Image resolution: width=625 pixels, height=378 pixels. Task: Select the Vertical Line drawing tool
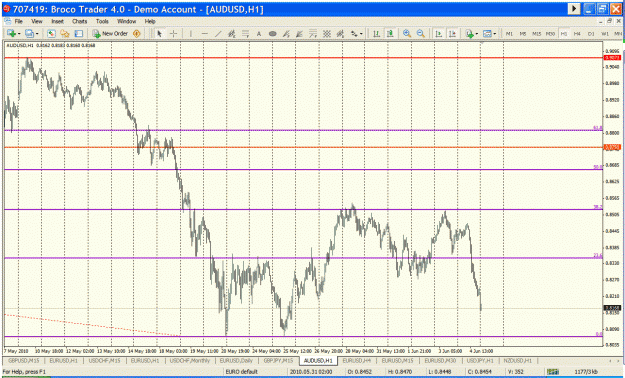[x=191, y=34]
